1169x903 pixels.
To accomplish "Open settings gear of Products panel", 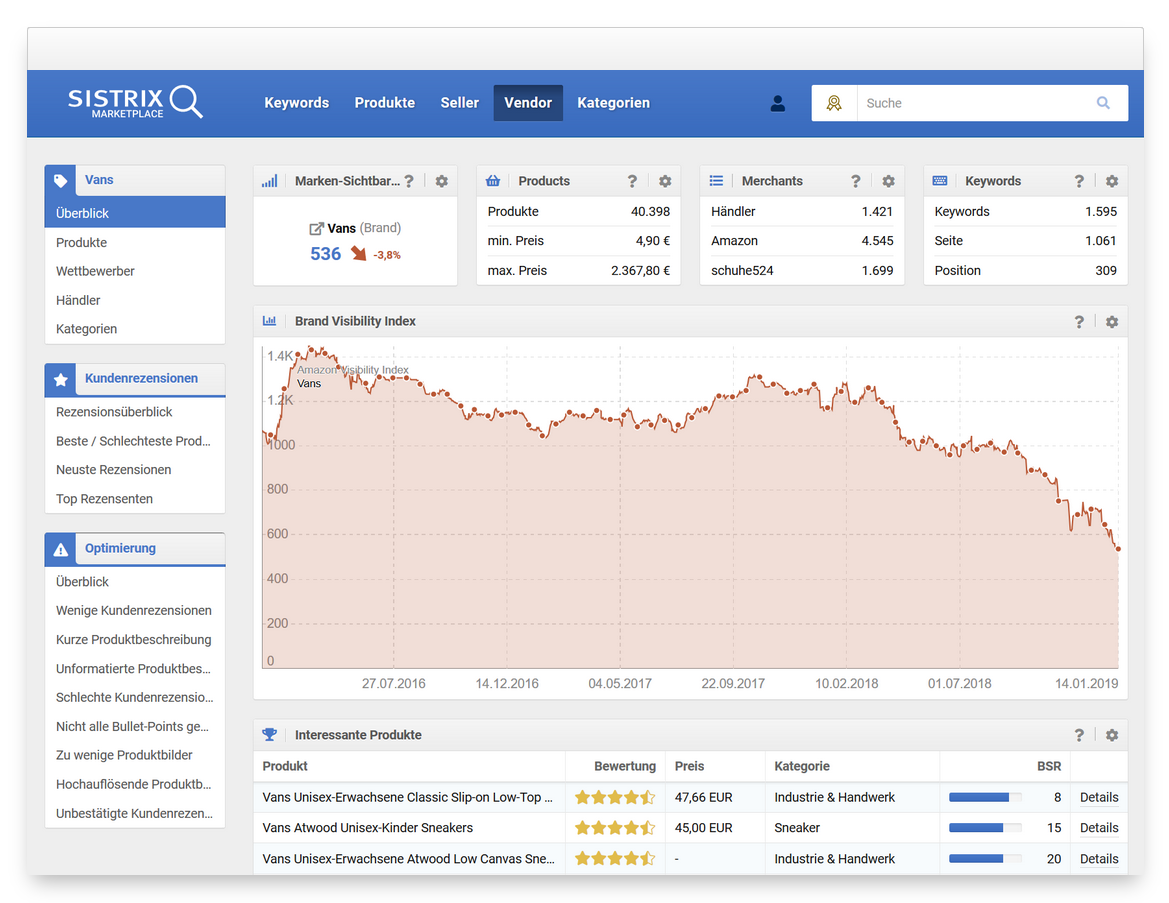I will tap(665, 181).
